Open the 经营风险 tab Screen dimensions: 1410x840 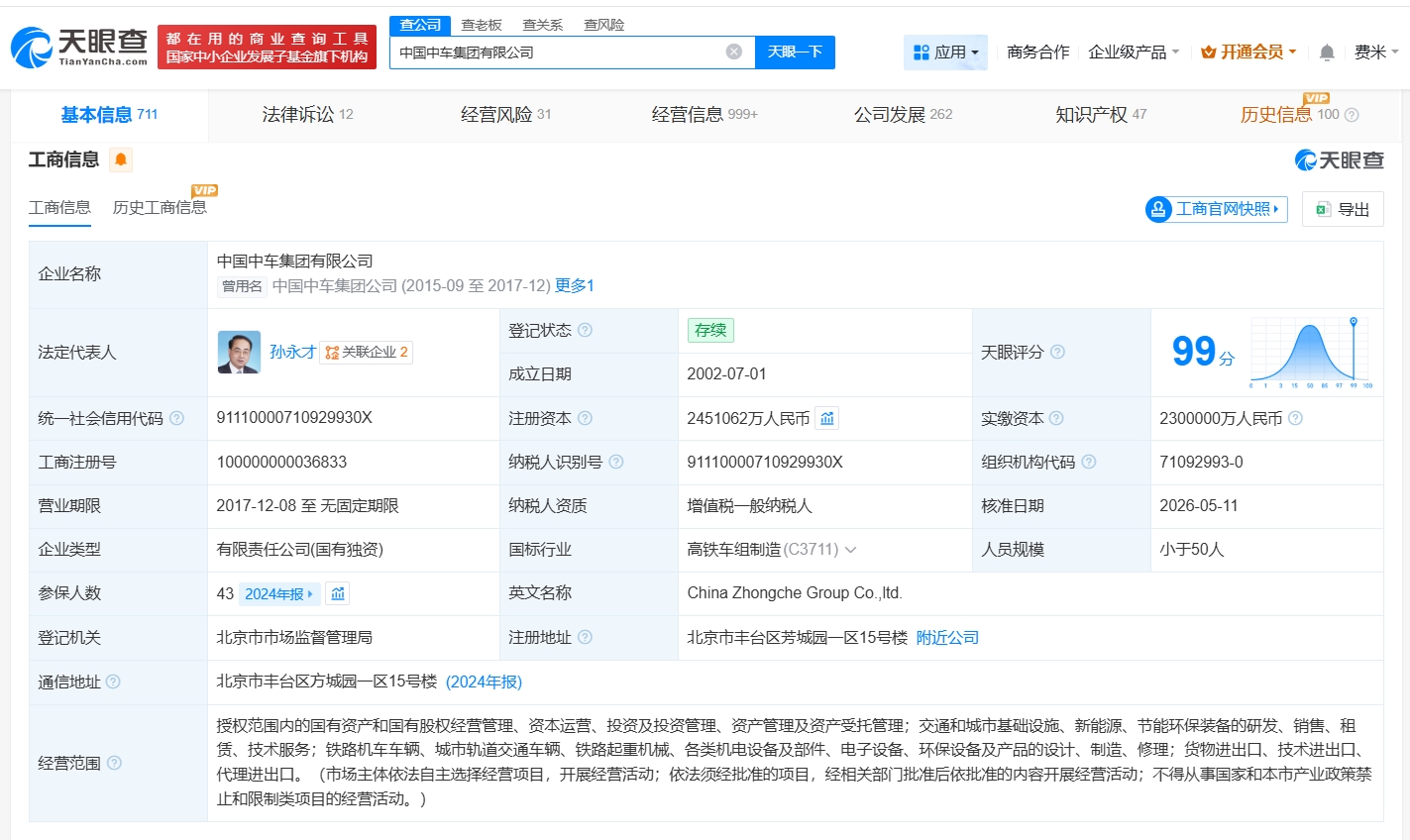505,115
